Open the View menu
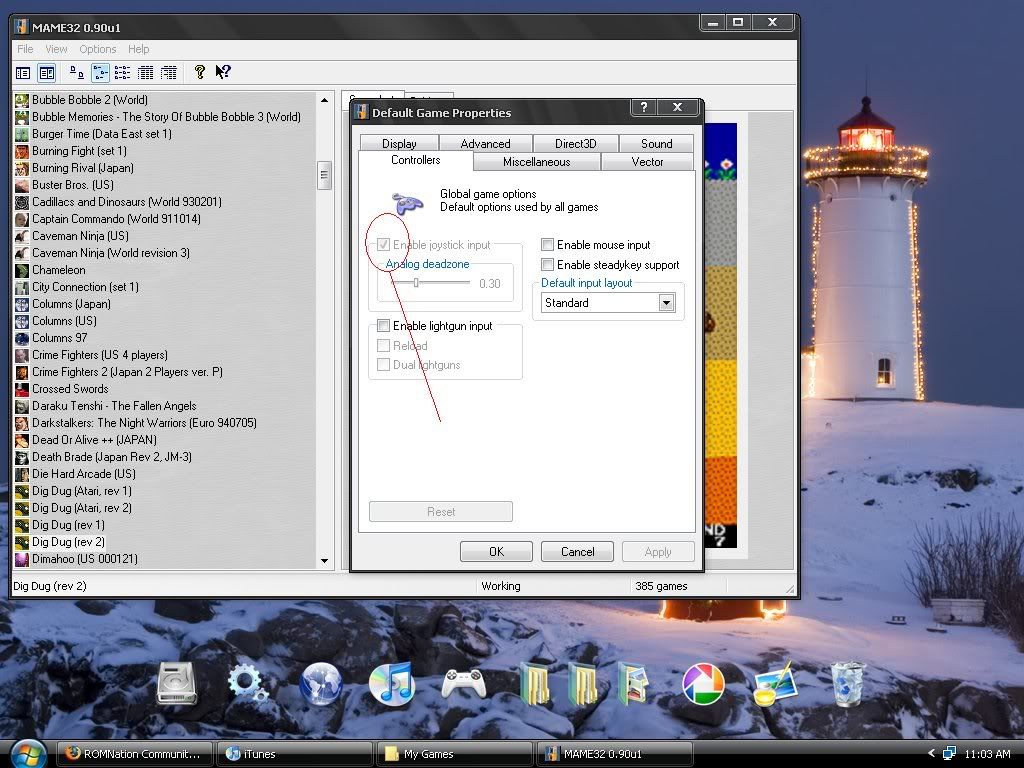 pyautogui.click(x=56, y=49)
